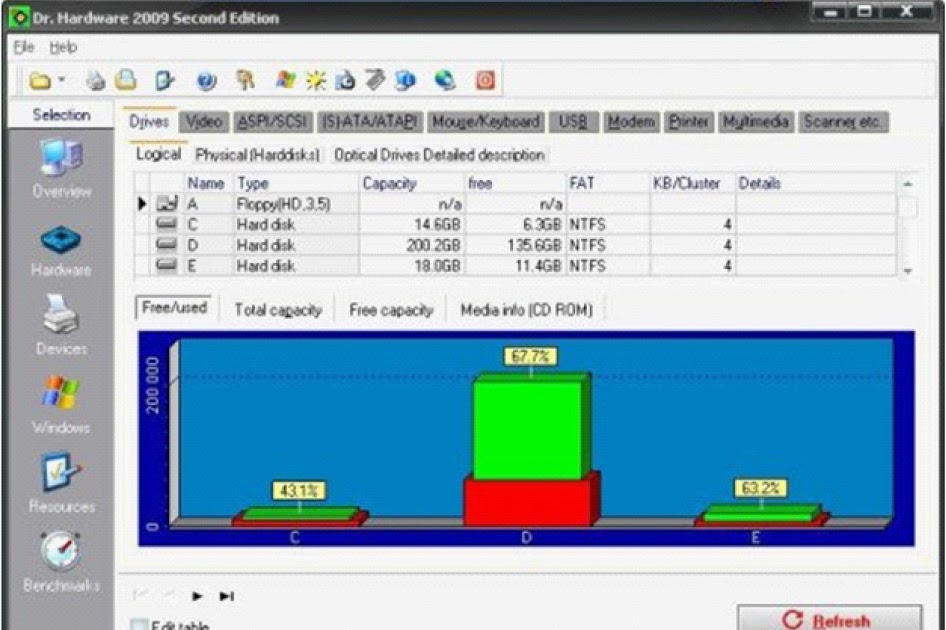This screenshot has width=946, height=630.
Task: Select Optical Drives Detailed description tab
Action: [439, 155]
